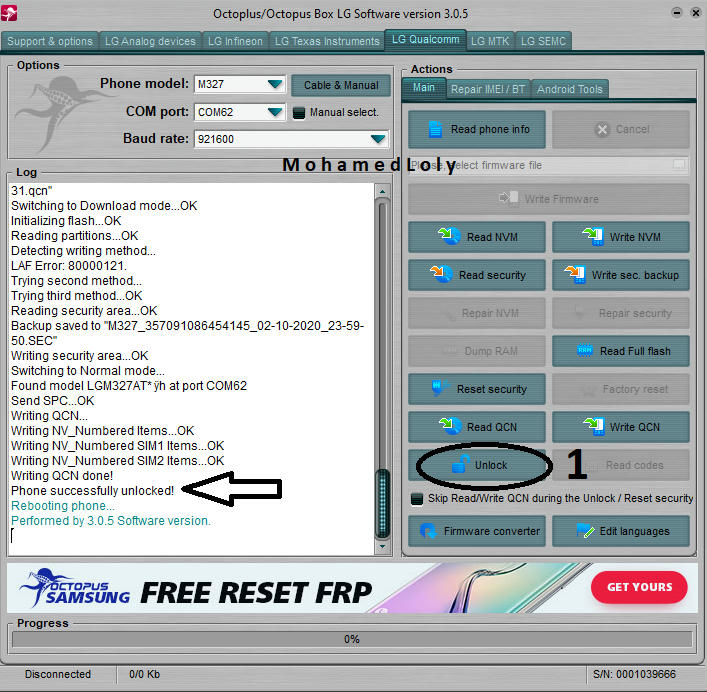
Task: Click the Read security icon
Action: [441, 274]
